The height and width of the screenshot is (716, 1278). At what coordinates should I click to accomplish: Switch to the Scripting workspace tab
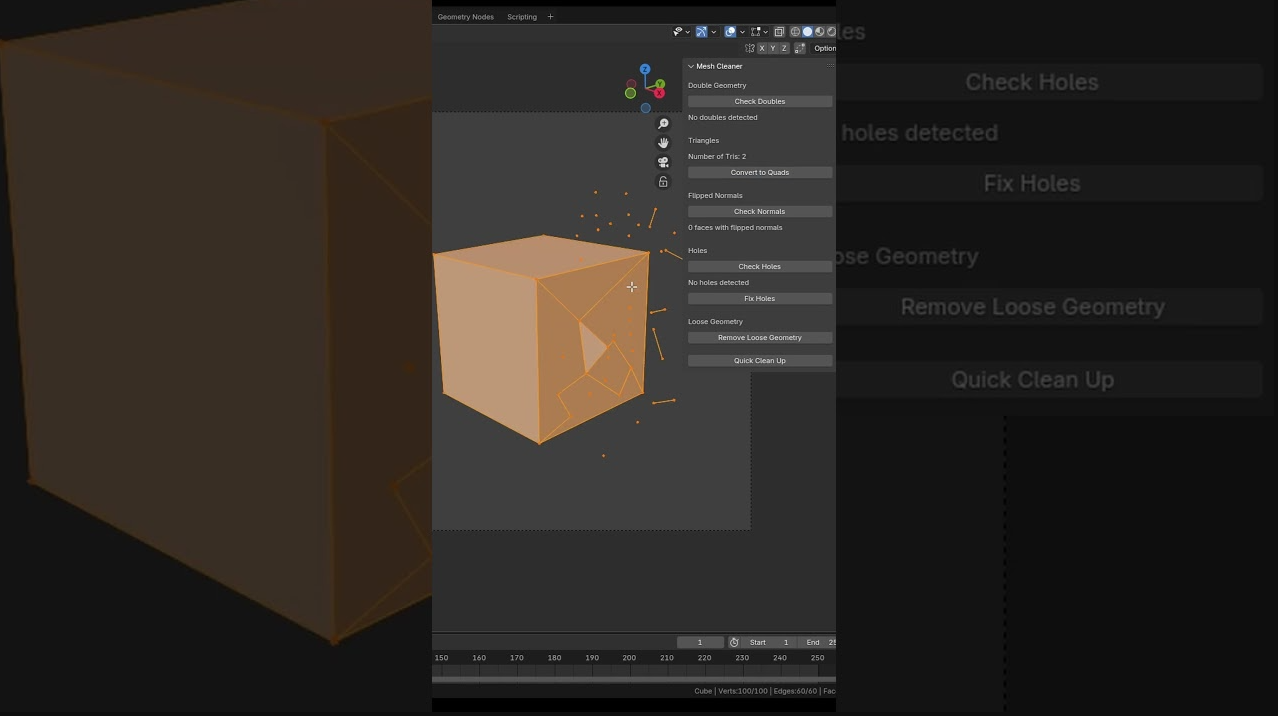point(522,17)
